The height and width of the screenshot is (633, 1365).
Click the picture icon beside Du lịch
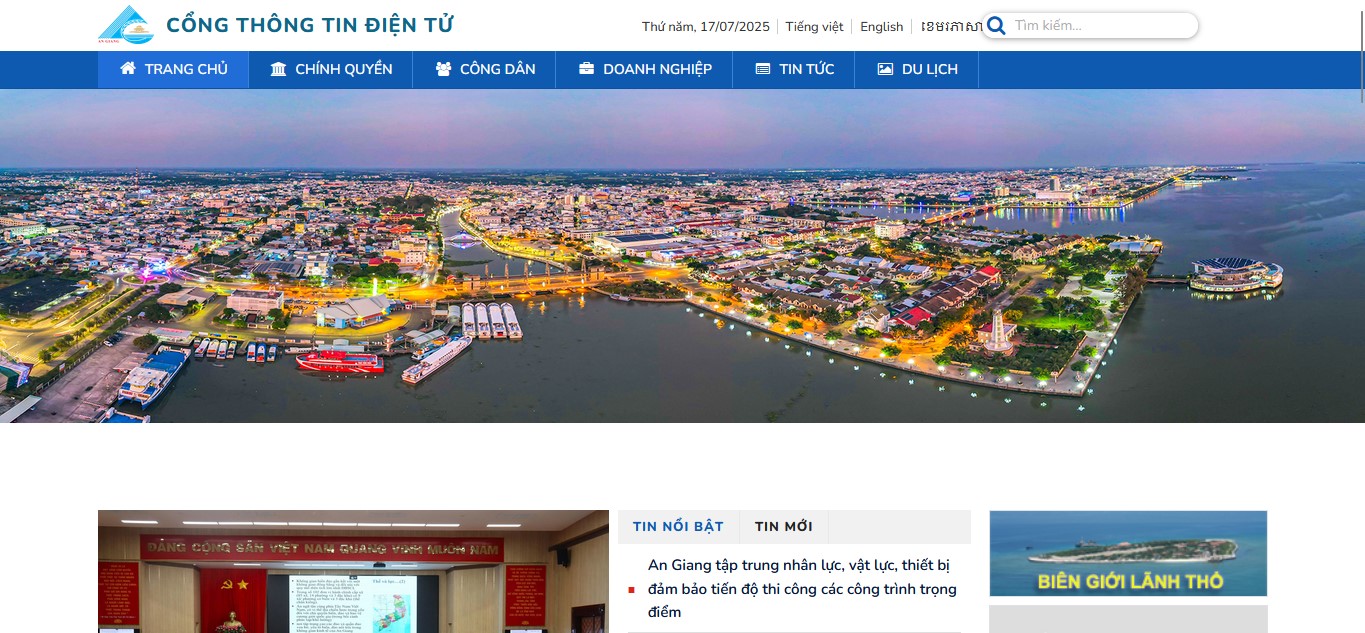(x=885, y=69)
